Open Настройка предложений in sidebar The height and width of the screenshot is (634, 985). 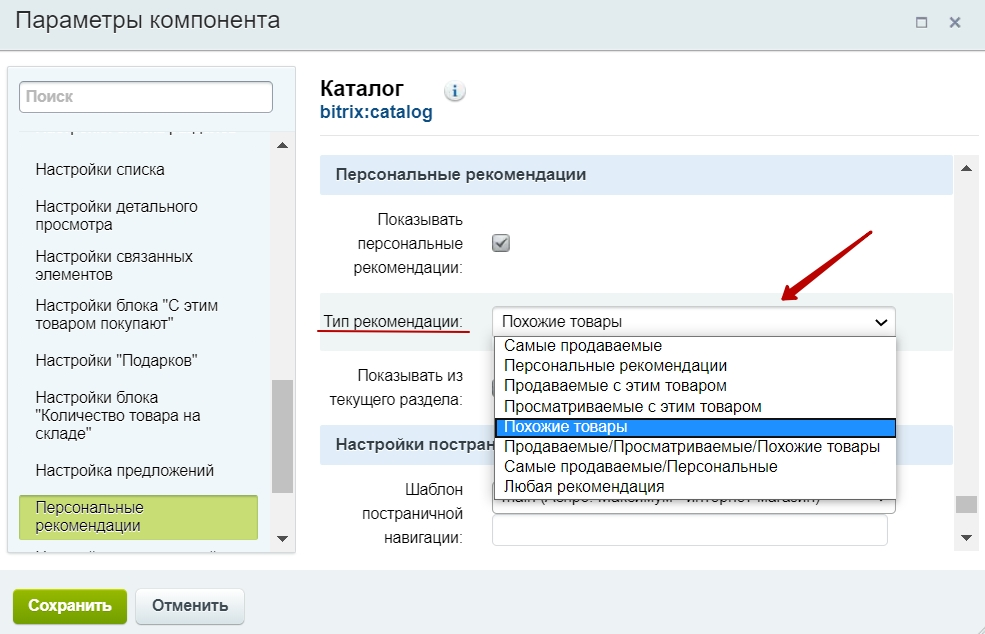tap(124, 471)
